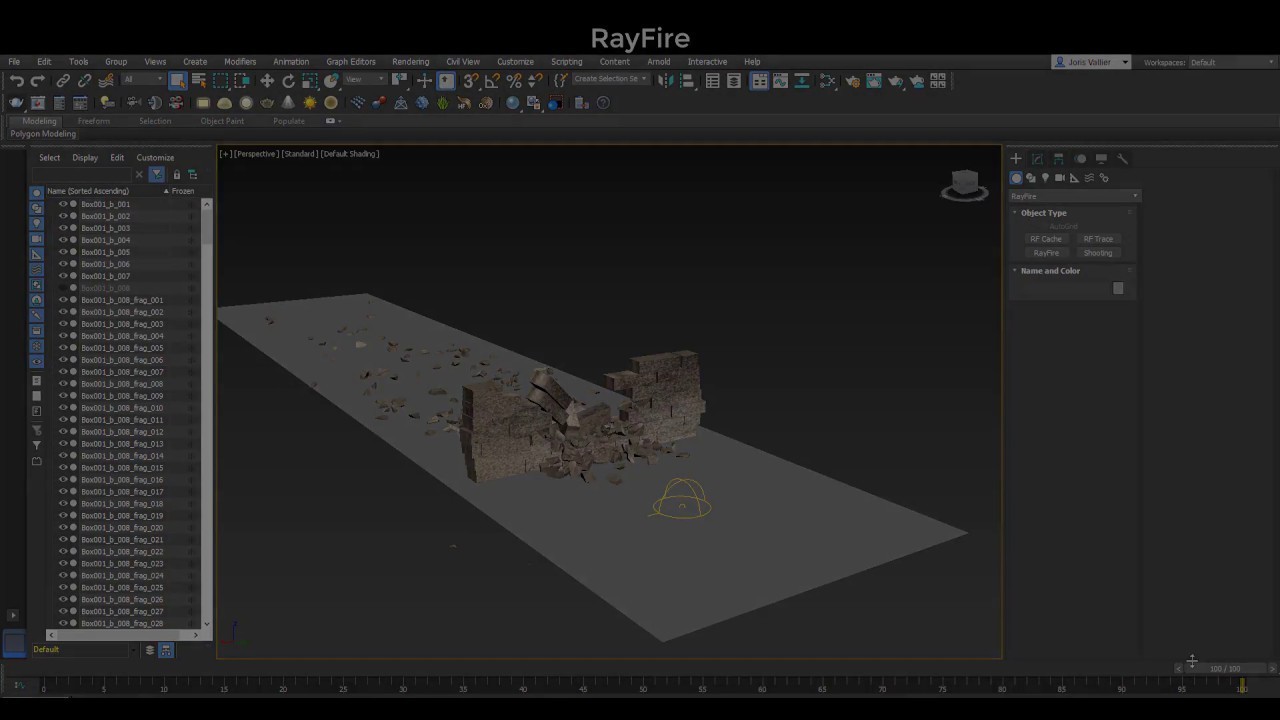Hide Box001_b_001 with its eye toggle

63,204
